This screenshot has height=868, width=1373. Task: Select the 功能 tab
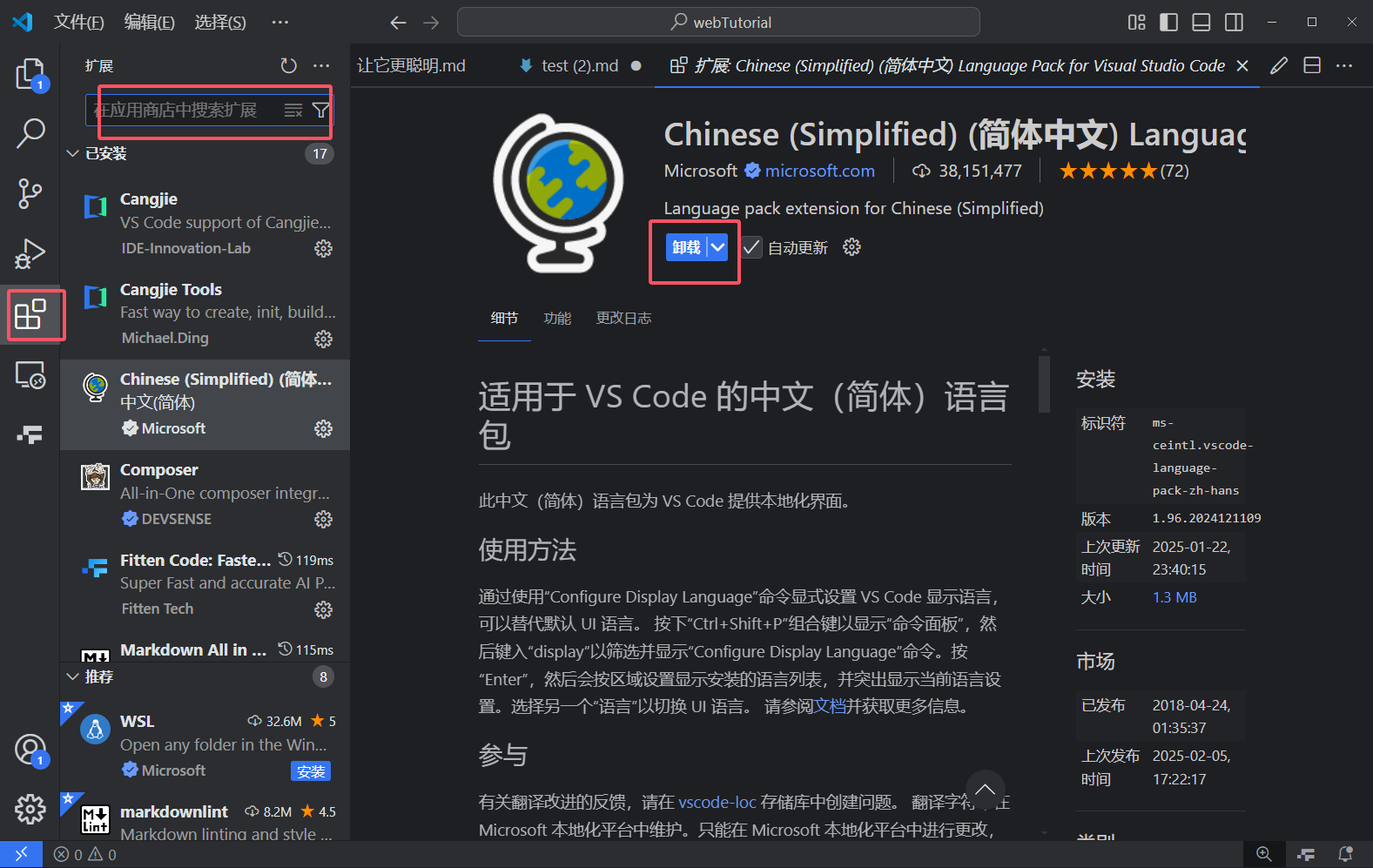coord(557,319)
